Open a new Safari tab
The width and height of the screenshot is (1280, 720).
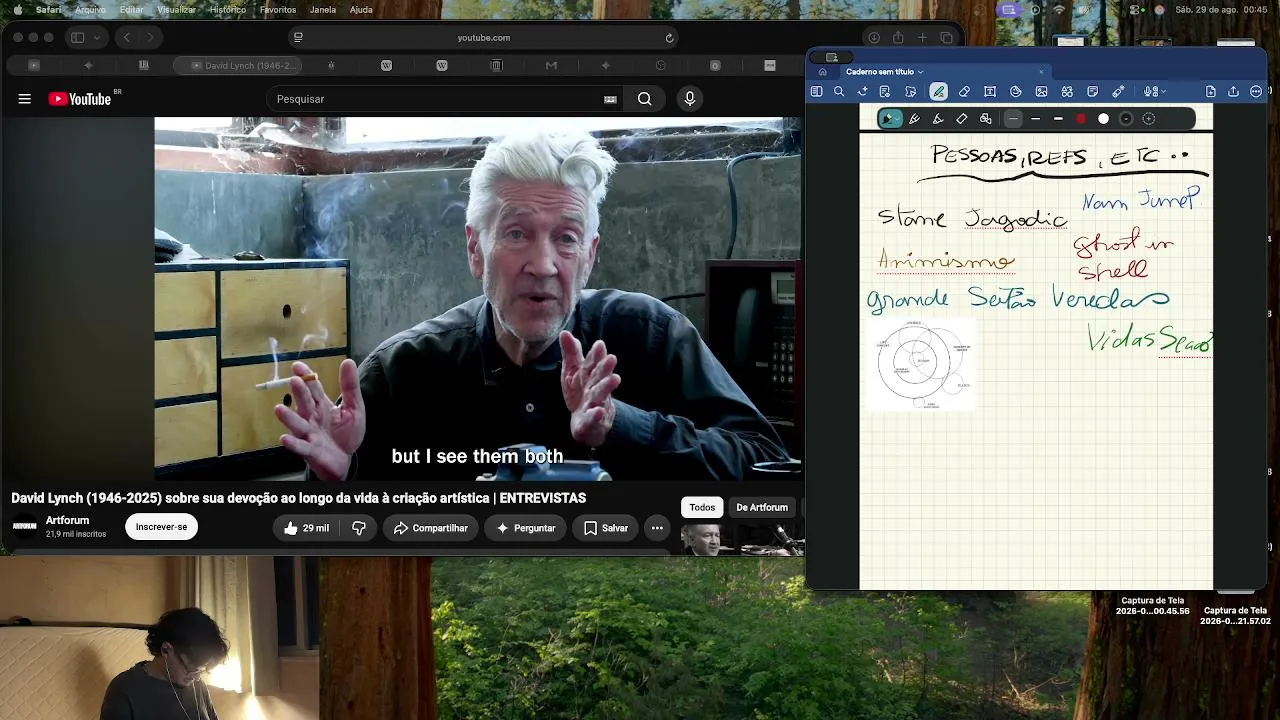(922, 38)
